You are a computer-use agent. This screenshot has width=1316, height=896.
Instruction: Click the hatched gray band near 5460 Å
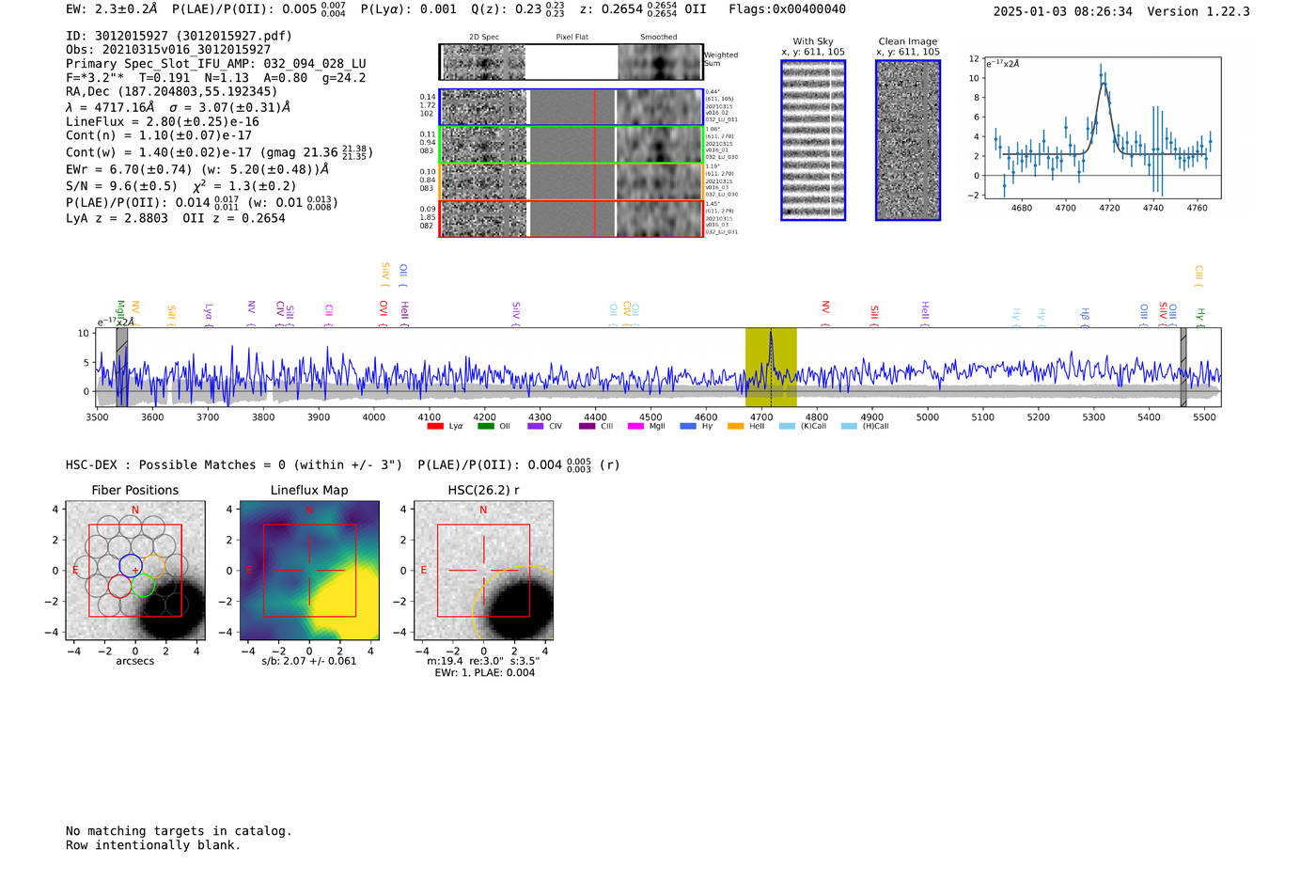click(1183, 368)
